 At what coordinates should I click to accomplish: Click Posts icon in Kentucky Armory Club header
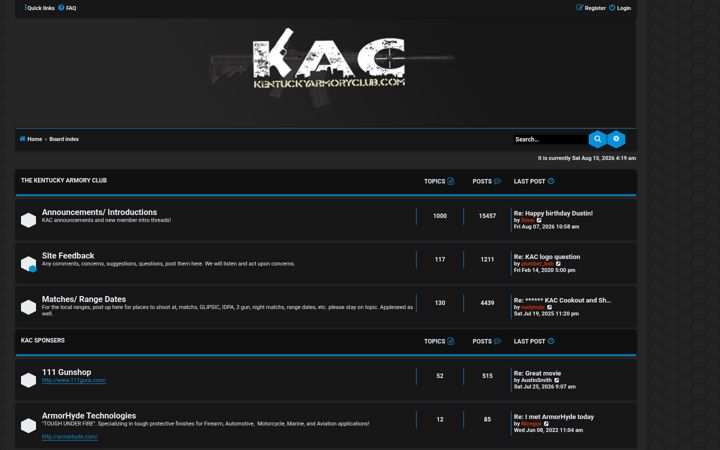(x=497, y=181)
